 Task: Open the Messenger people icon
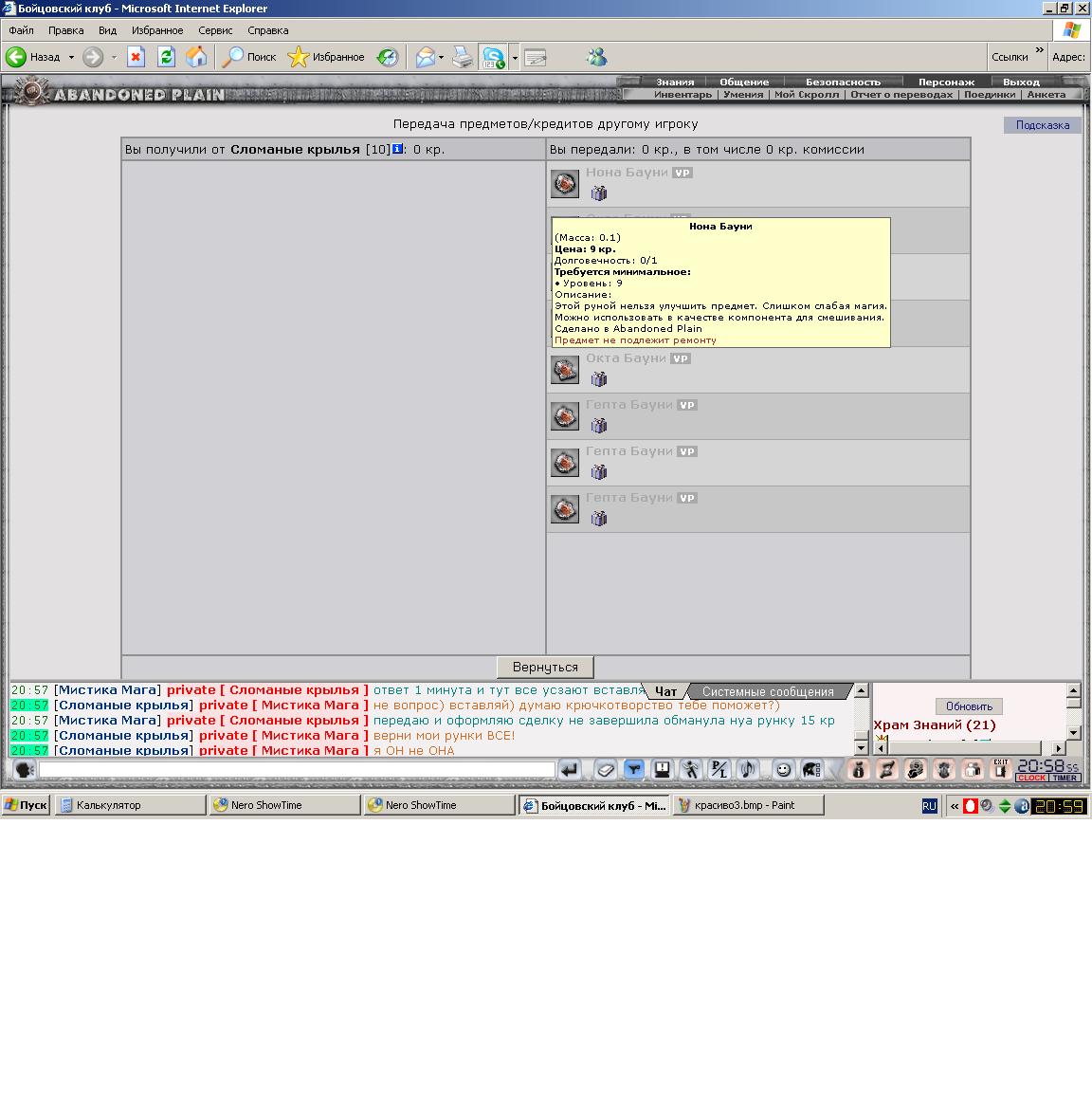coord(597,57)
